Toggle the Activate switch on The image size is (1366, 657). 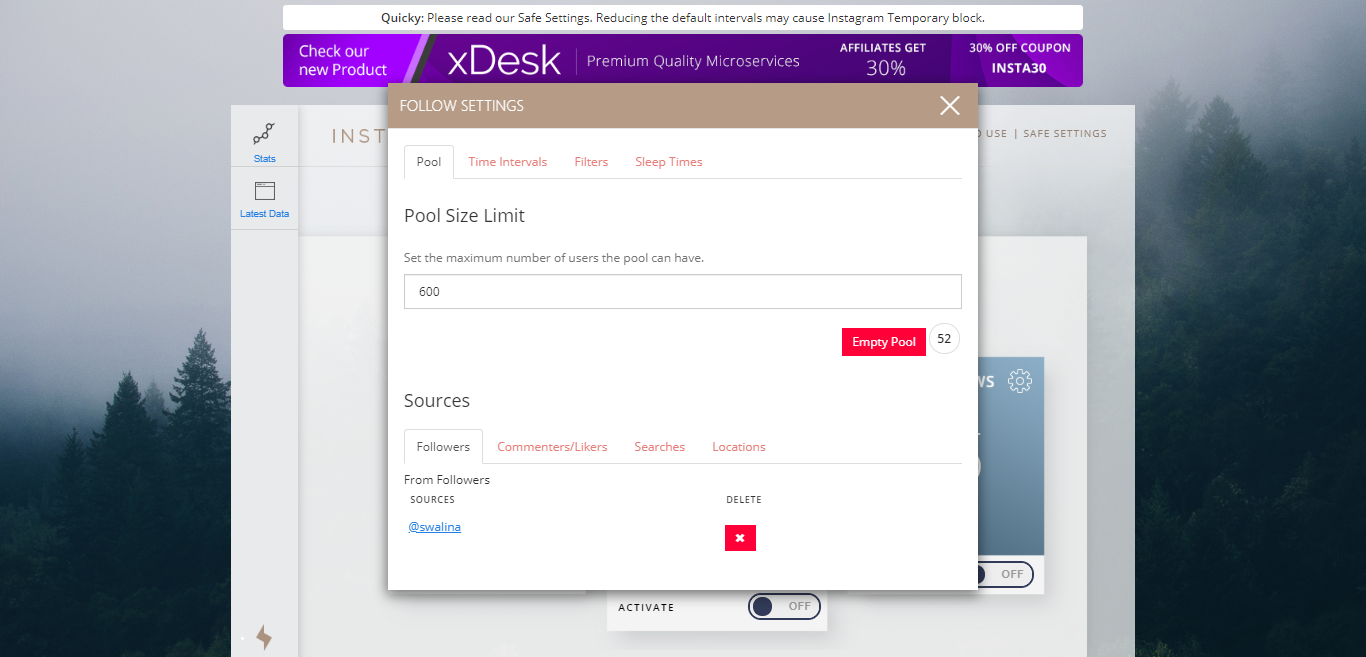coord(784,607)
